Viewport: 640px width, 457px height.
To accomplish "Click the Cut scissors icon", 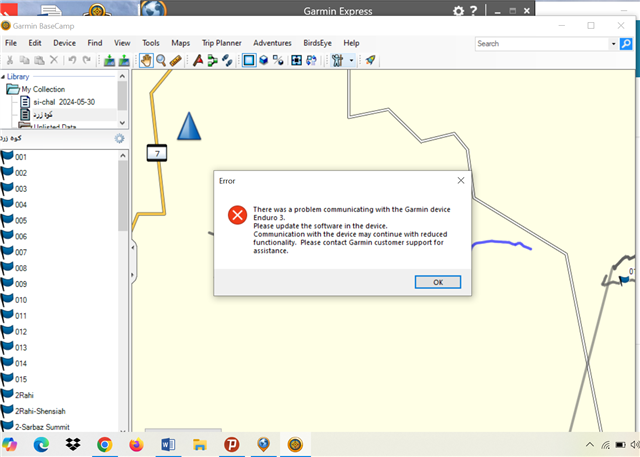I will pyautogui.click(x=11, y=61).
